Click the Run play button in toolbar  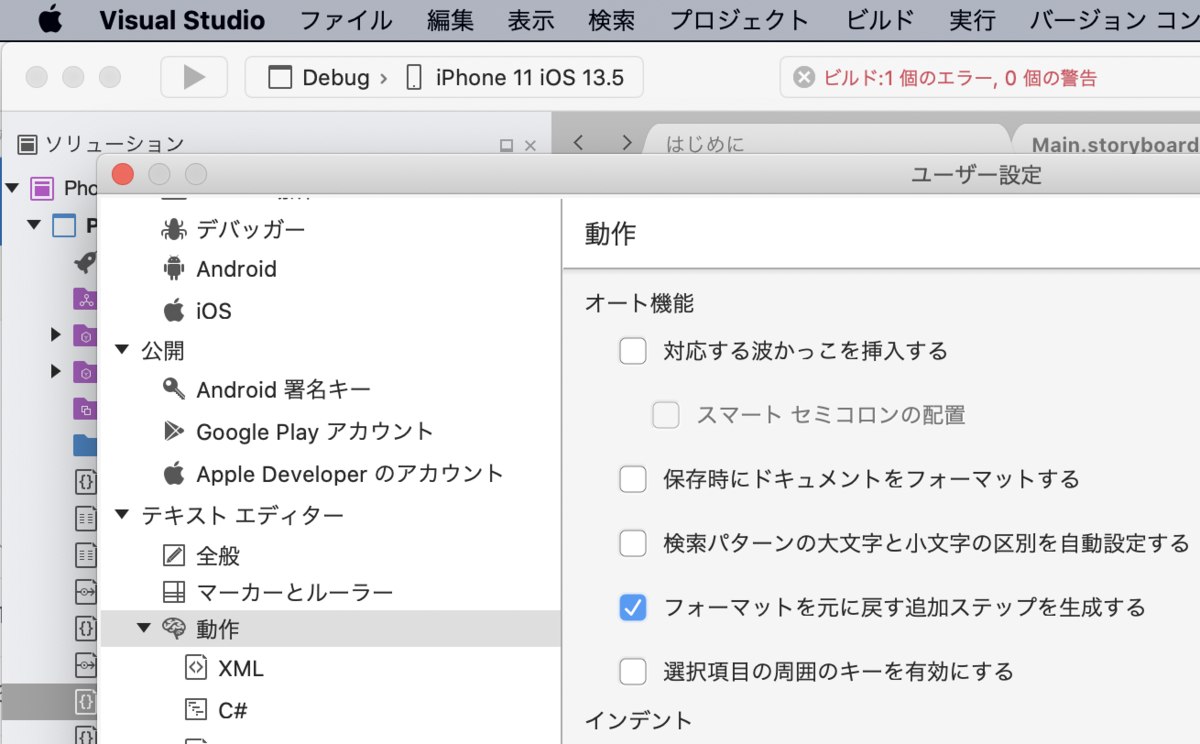194,77
